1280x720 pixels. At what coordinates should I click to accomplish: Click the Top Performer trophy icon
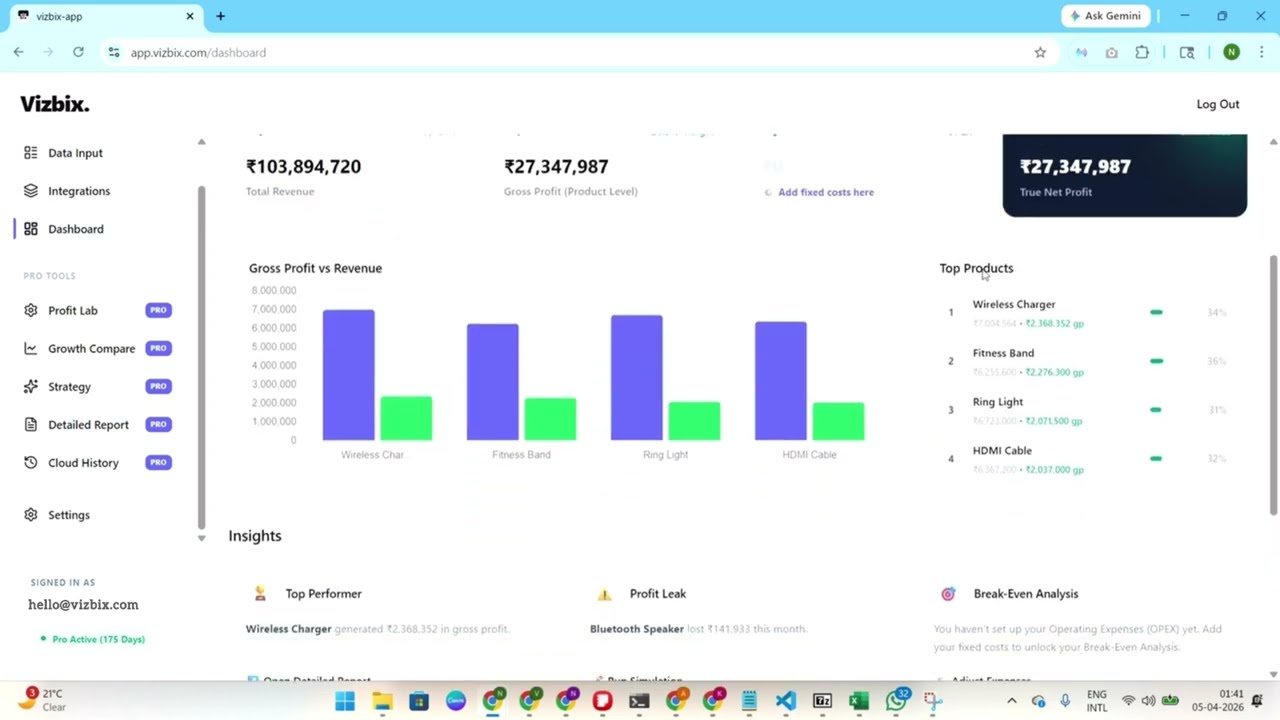pos(260,594)
